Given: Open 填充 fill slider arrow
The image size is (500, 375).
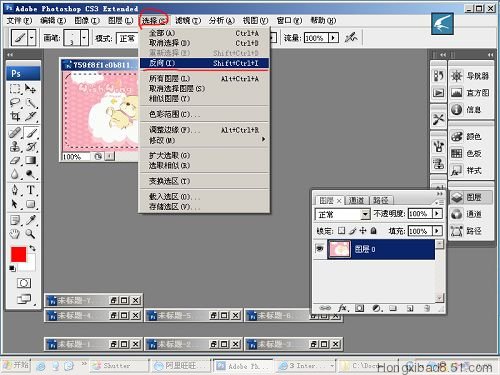Looking at the screenshot, I should (437, 231).
